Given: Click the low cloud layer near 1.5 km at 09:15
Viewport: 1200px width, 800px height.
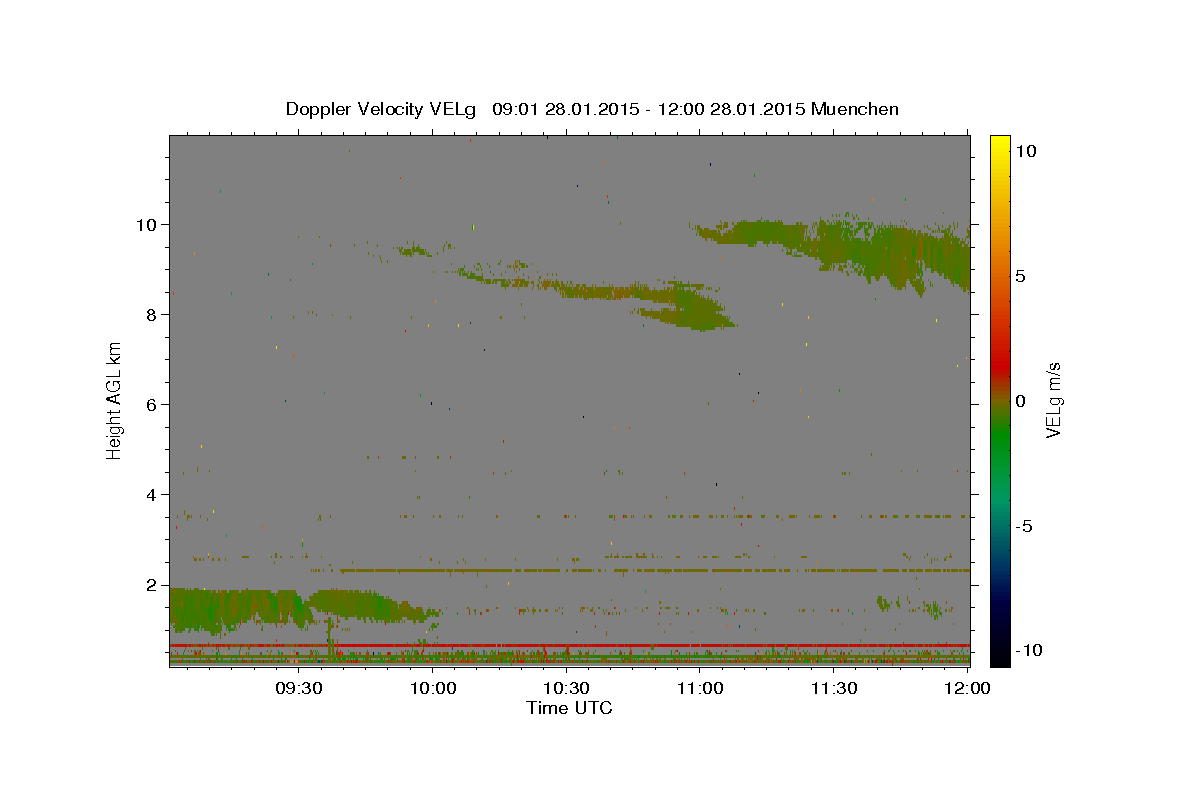Looking at the screenshot, I should [235, 609].
